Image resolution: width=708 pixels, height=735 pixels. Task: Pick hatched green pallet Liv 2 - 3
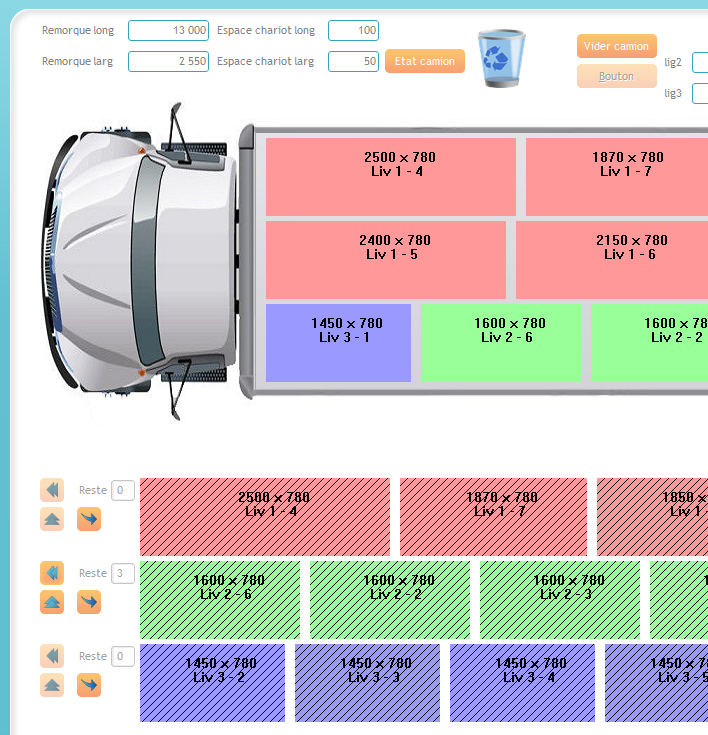(x=559, y=600)
